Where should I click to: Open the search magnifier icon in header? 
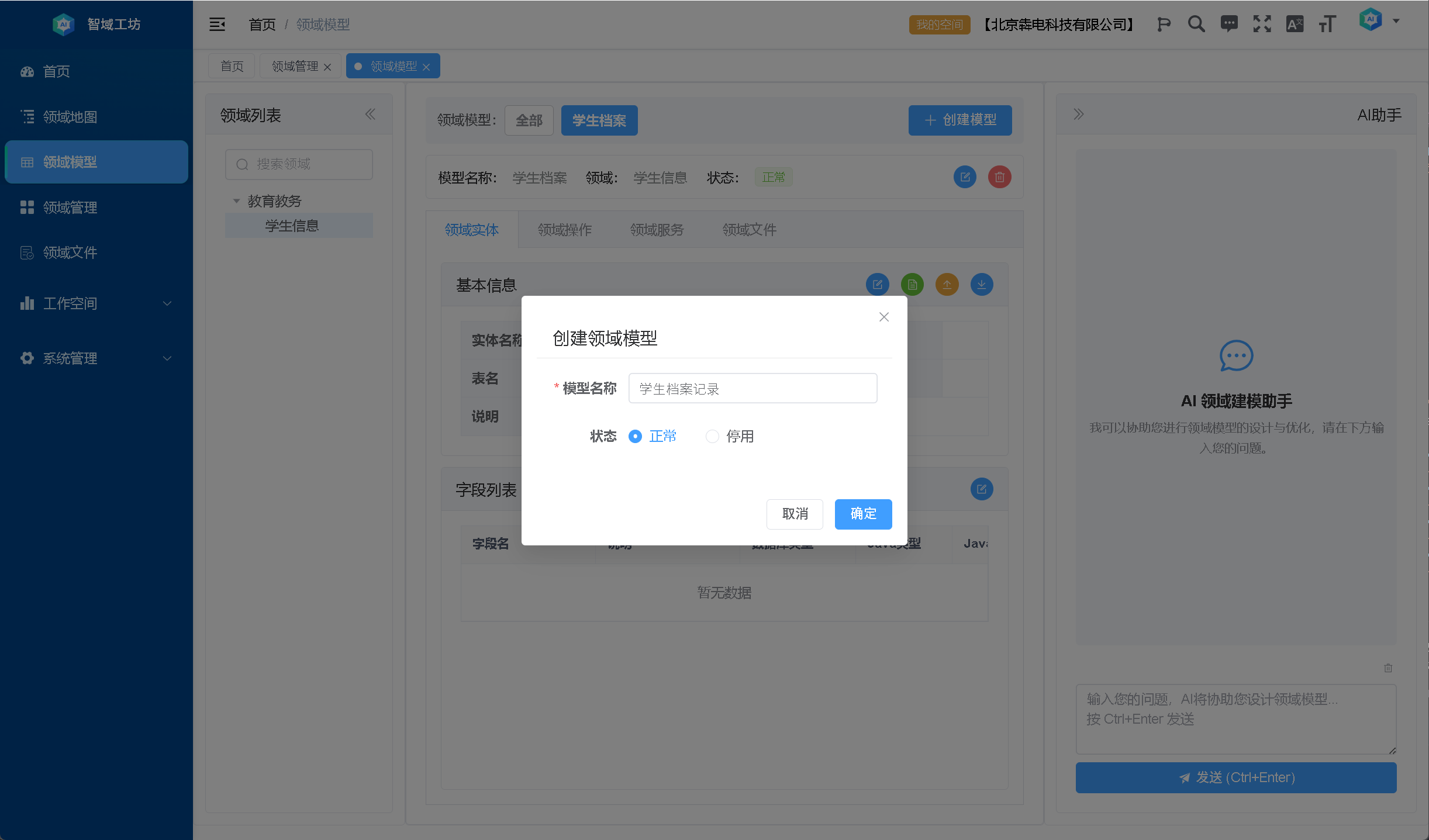1196,24
